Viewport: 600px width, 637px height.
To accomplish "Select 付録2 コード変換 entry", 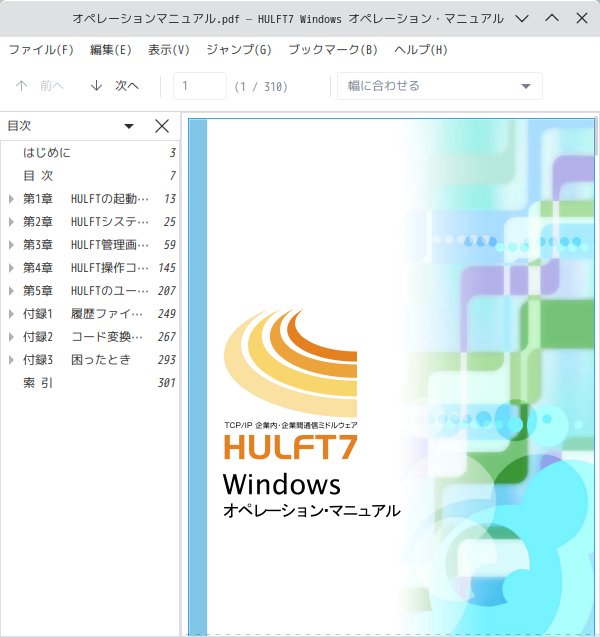I will (x=90, y=337).
